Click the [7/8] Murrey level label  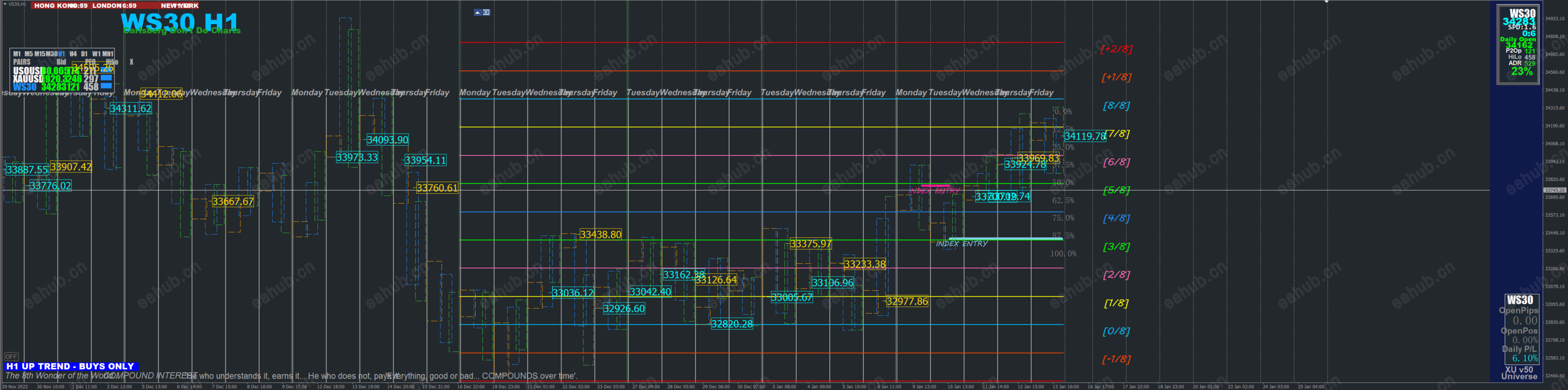click(1116, 134)
